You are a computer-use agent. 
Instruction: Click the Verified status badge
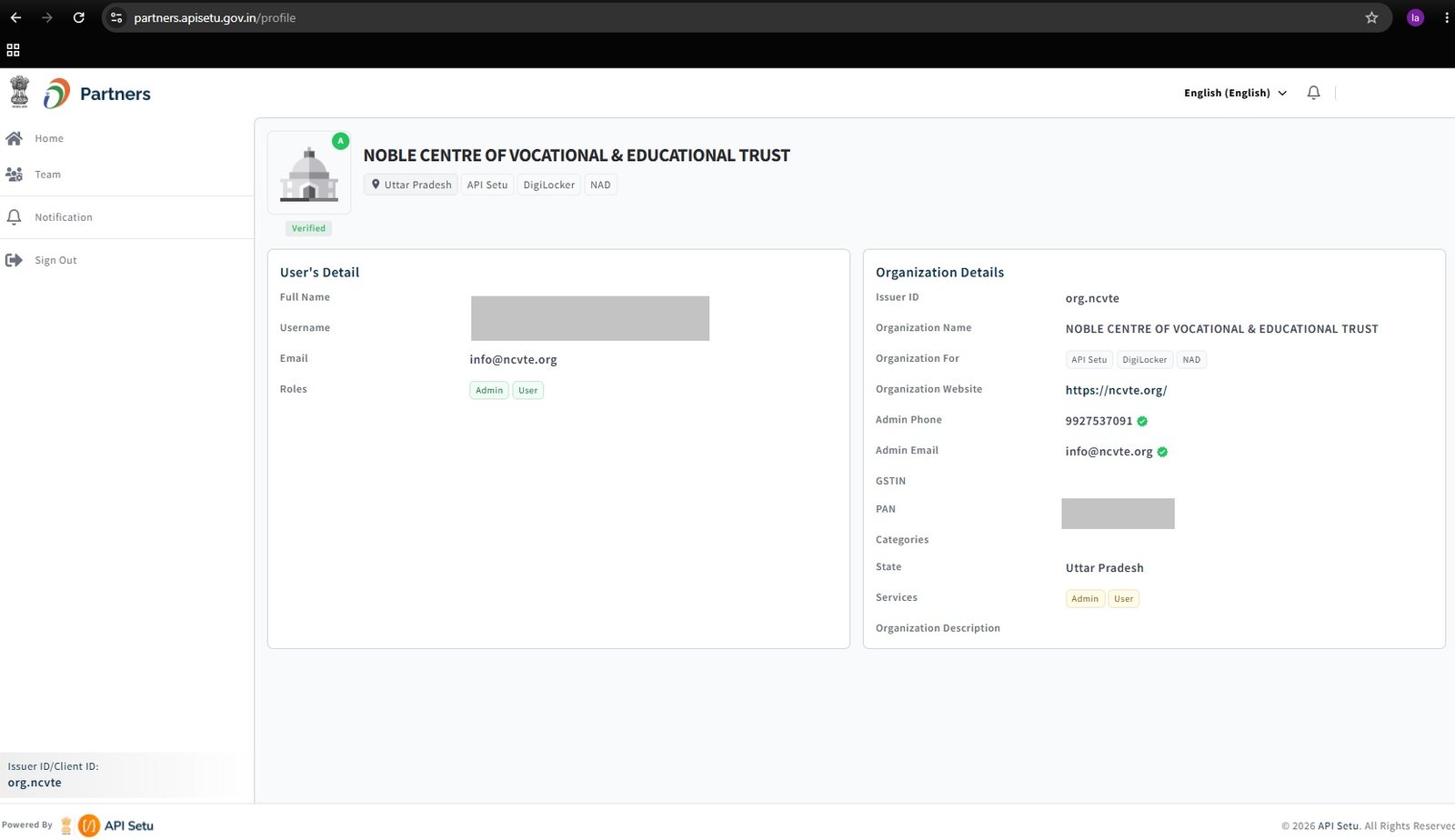pyautogui.click(x=308, y=228)
